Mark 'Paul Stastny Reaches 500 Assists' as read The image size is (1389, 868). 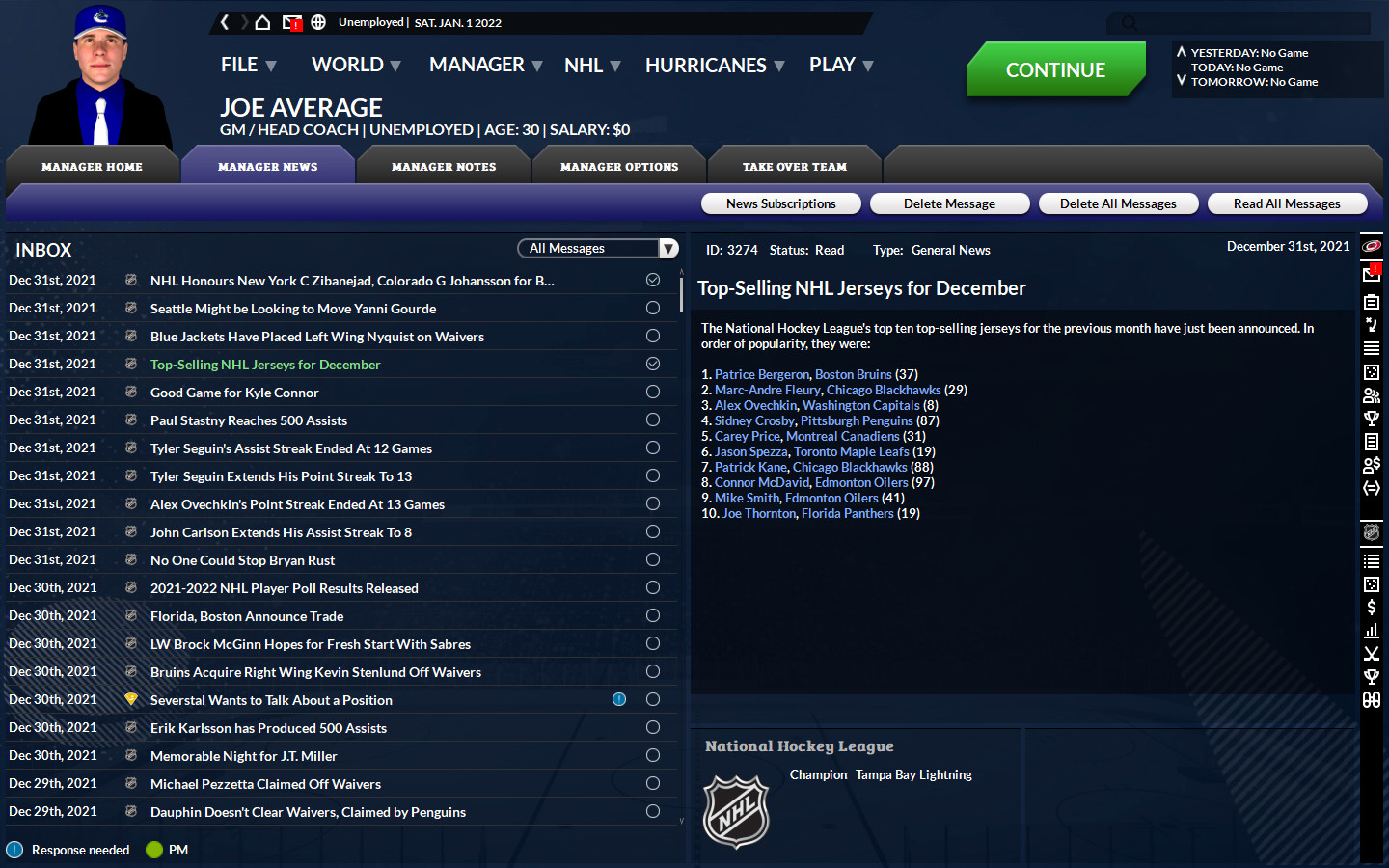[652, 420]
